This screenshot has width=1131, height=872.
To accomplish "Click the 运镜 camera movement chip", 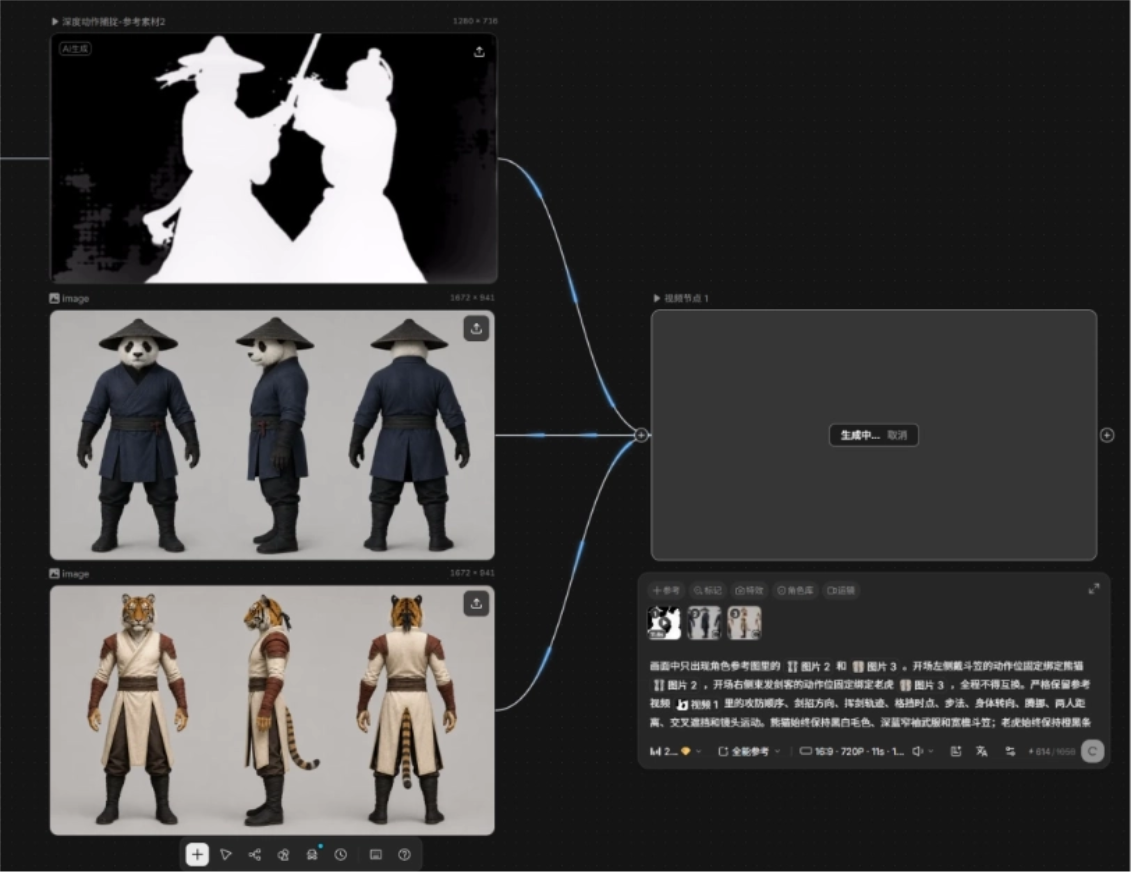I will [840, 591].
